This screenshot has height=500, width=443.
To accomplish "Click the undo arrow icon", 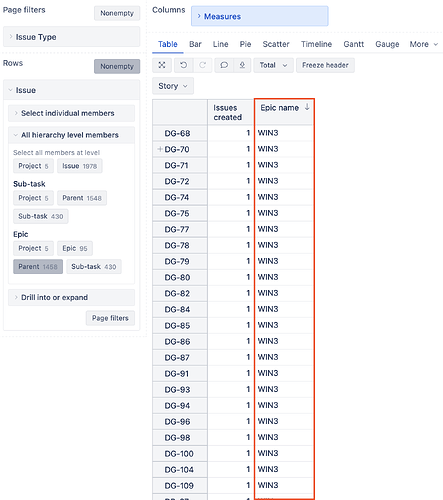I will point(183,65).
